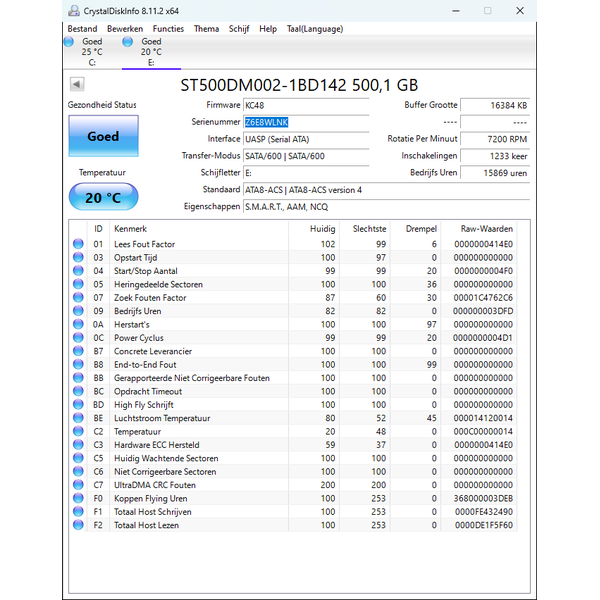The height and width of the screenshot is (600, 600).
Task: Click status orb of Luchtstroom Temperatuur row
Action: [78, 418]
